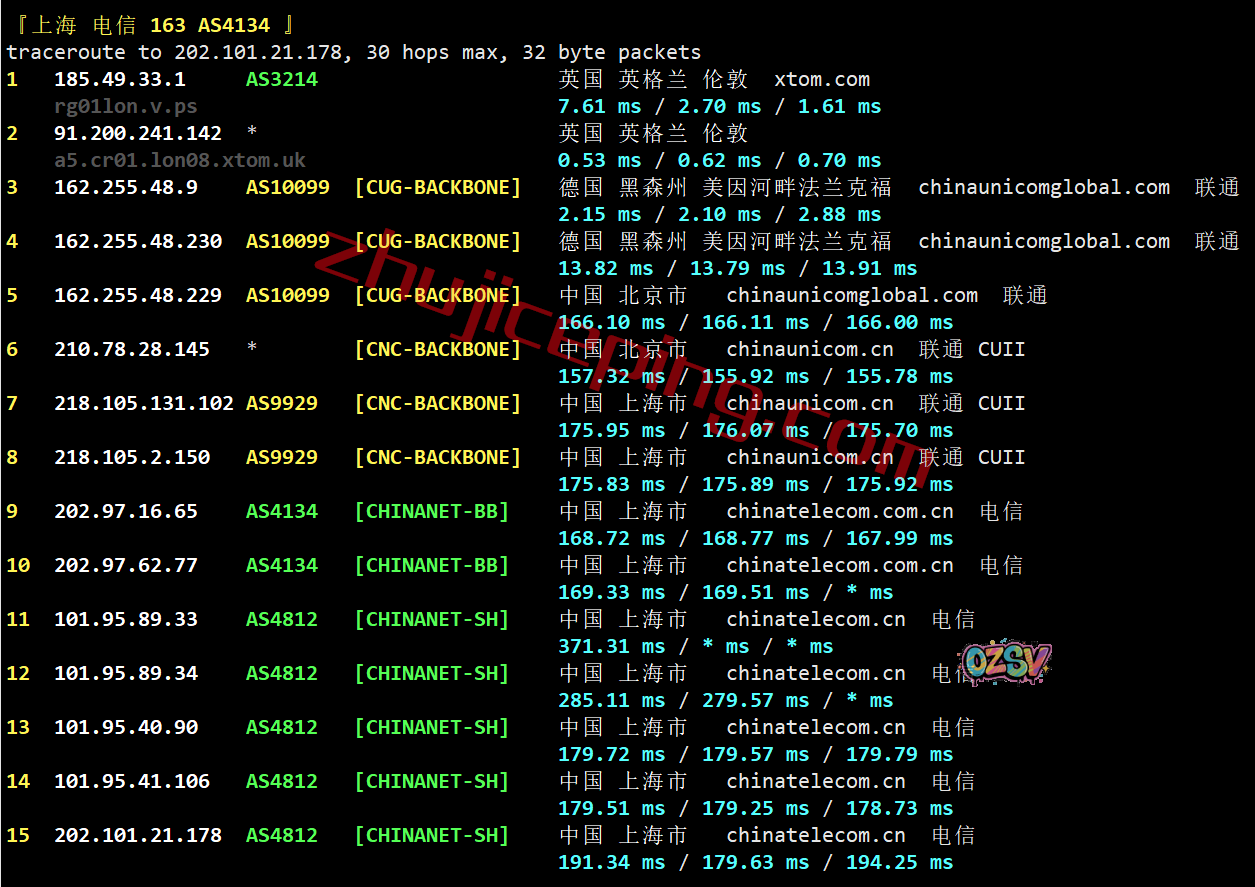
Task: Click the 371.31 ms latency value
Action: (611, 647)
